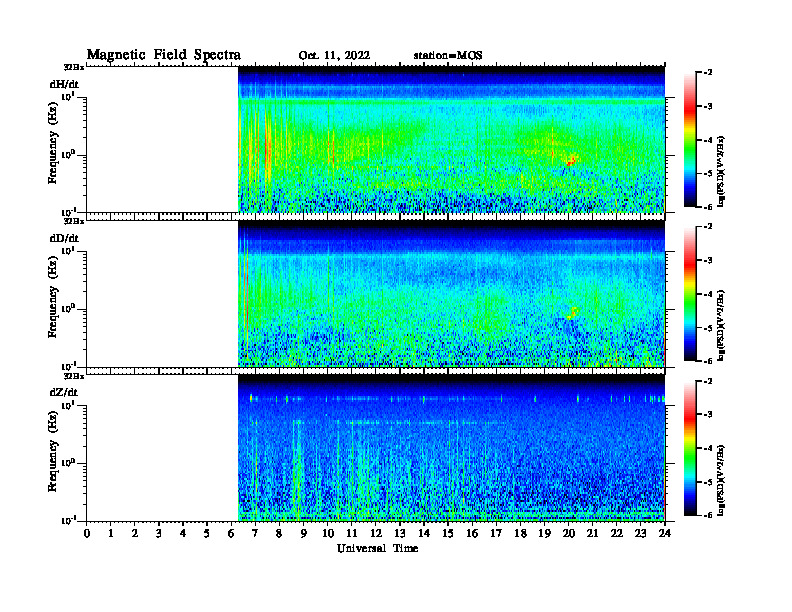Click hour "4" on the Universal Time axis
The height and width of the screenshot is (612, 792).
click(183, 534)
